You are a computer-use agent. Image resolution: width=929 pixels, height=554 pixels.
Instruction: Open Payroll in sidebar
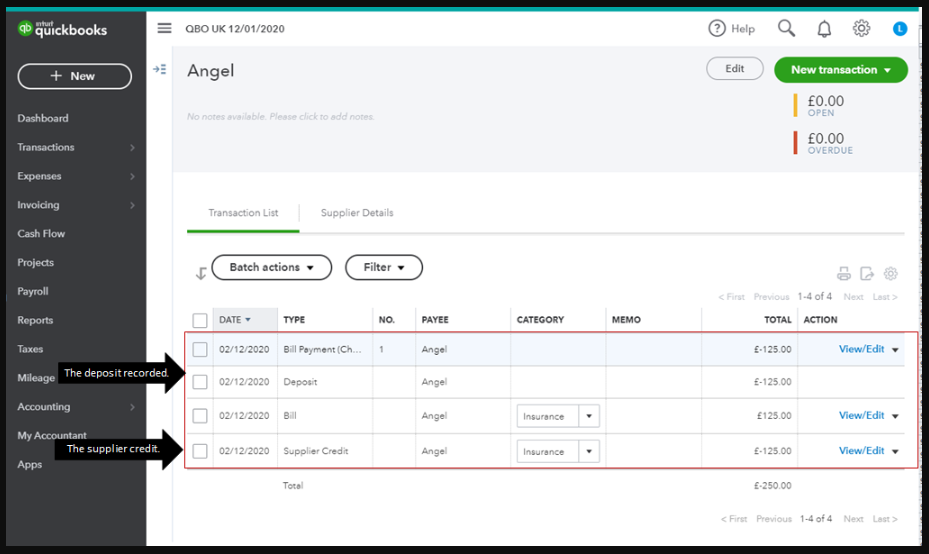tap(33, 291)
